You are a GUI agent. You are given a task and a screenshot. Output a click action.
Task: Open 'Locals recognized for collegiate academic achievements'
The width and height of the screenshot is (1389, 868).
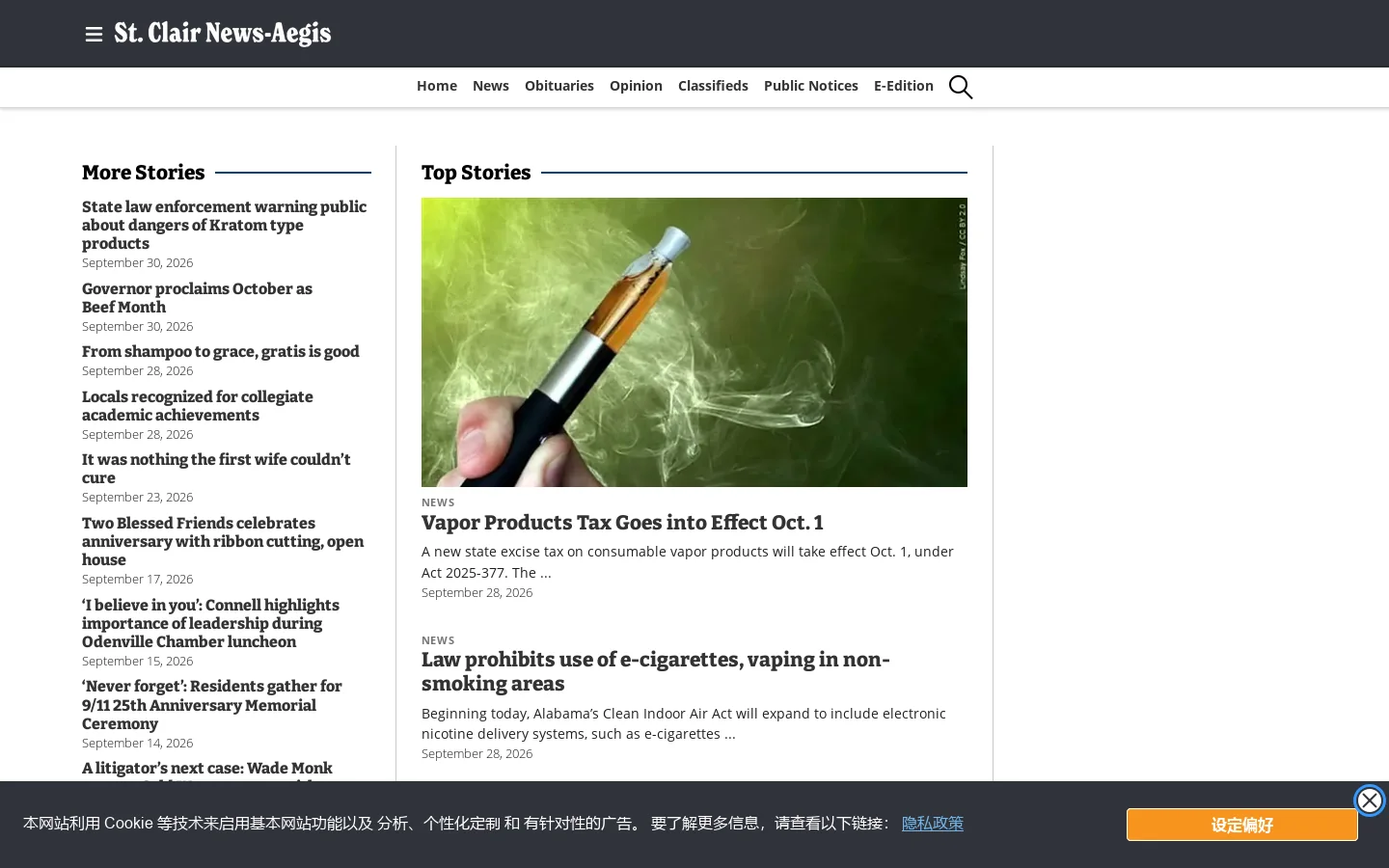point(198,406)
